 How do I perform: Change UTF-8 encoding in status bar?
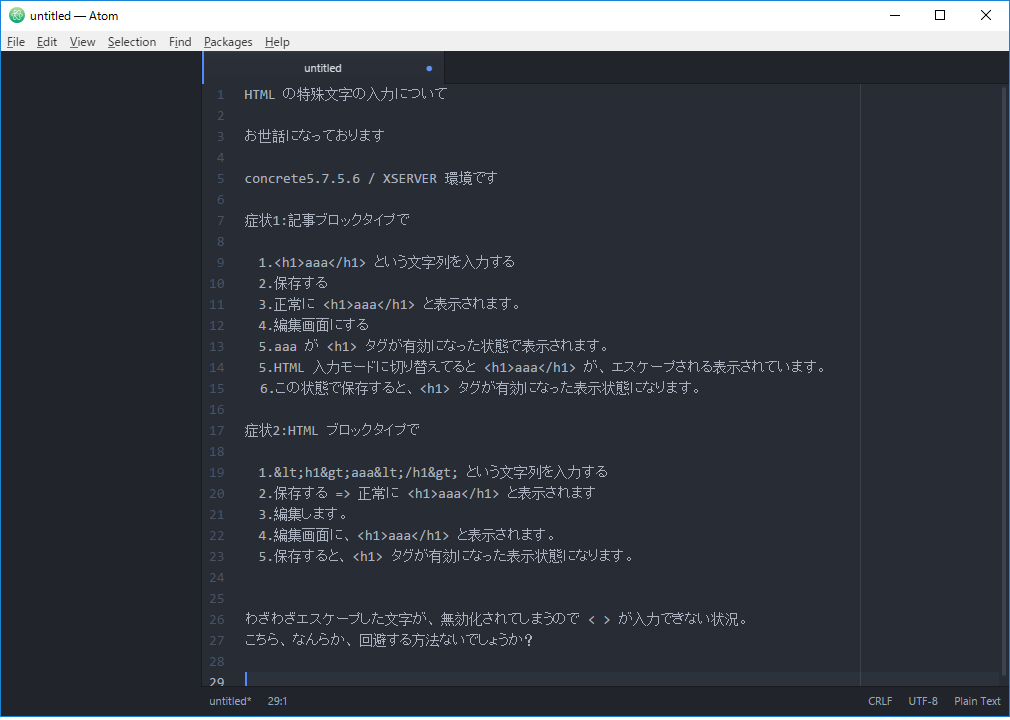pos(923,701)
